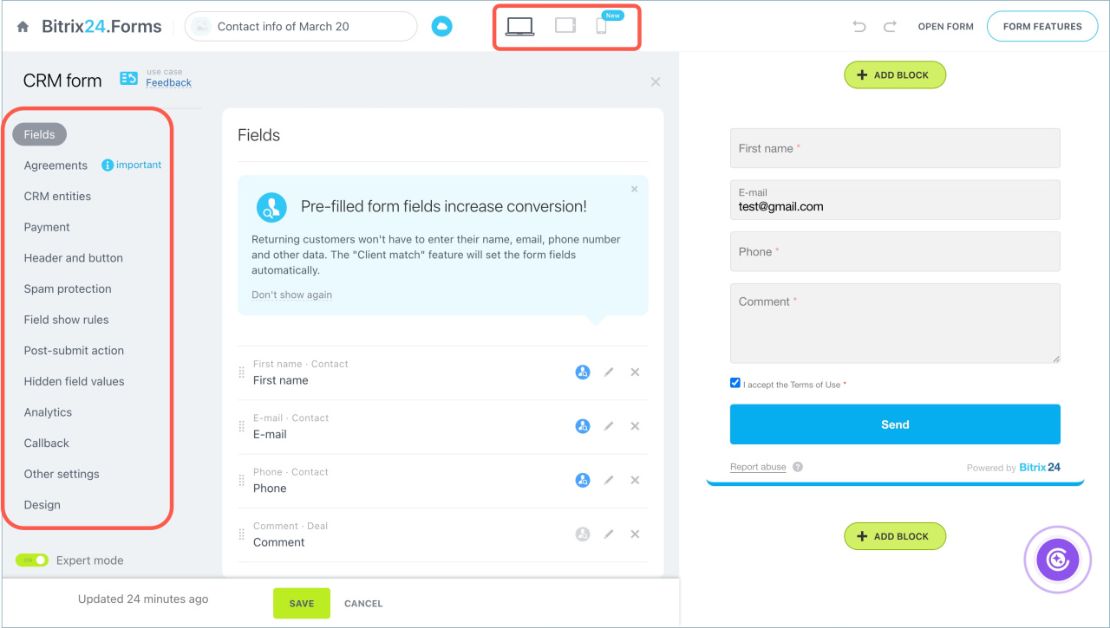Viewport: 1110px width, 628px height.
Task: Dismiss the pre-filled fields hint box
Action: [x=634, y=189]
